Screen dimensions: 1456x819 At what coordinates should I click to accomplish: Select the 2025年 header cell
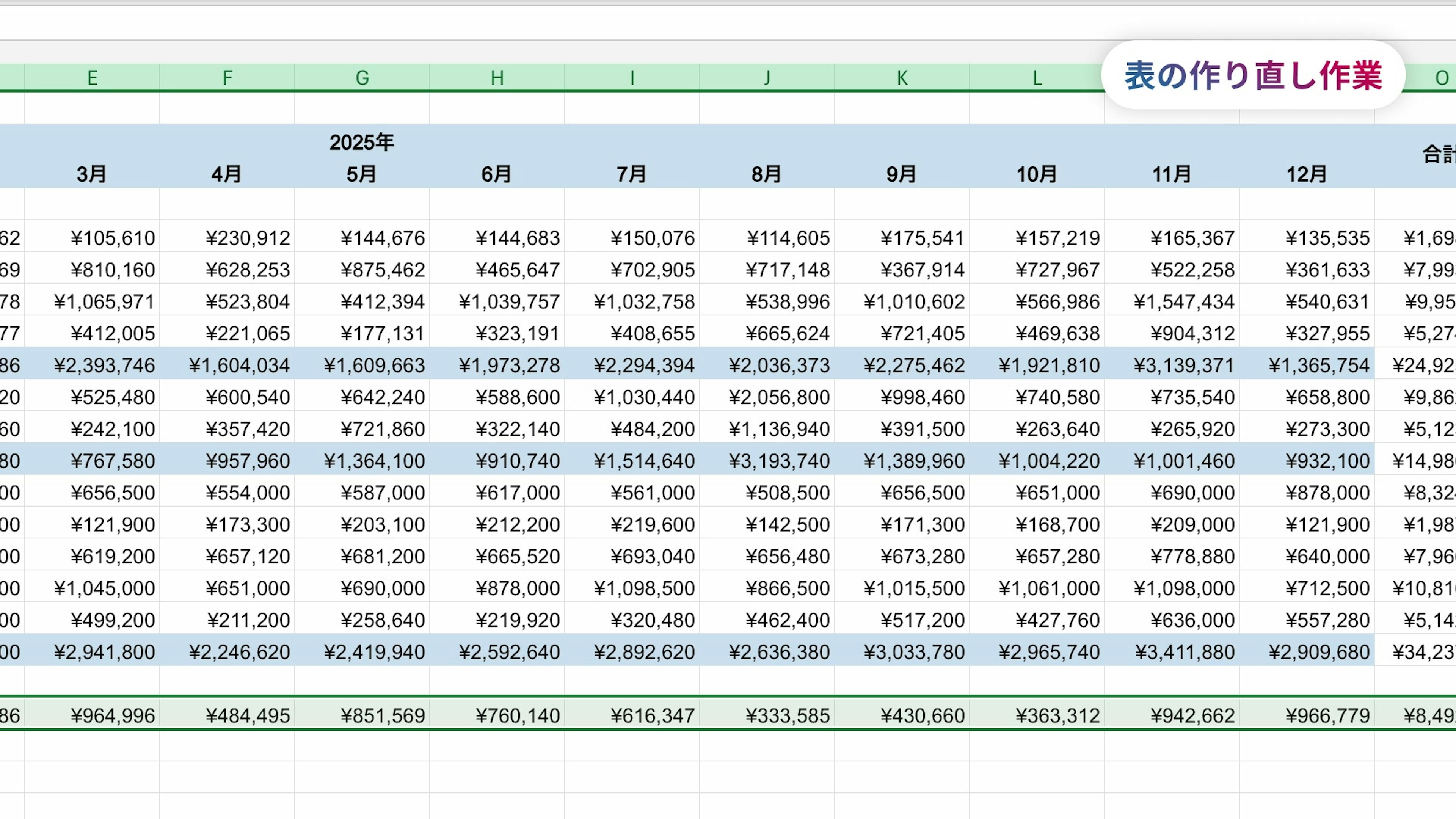click(362, 143)
